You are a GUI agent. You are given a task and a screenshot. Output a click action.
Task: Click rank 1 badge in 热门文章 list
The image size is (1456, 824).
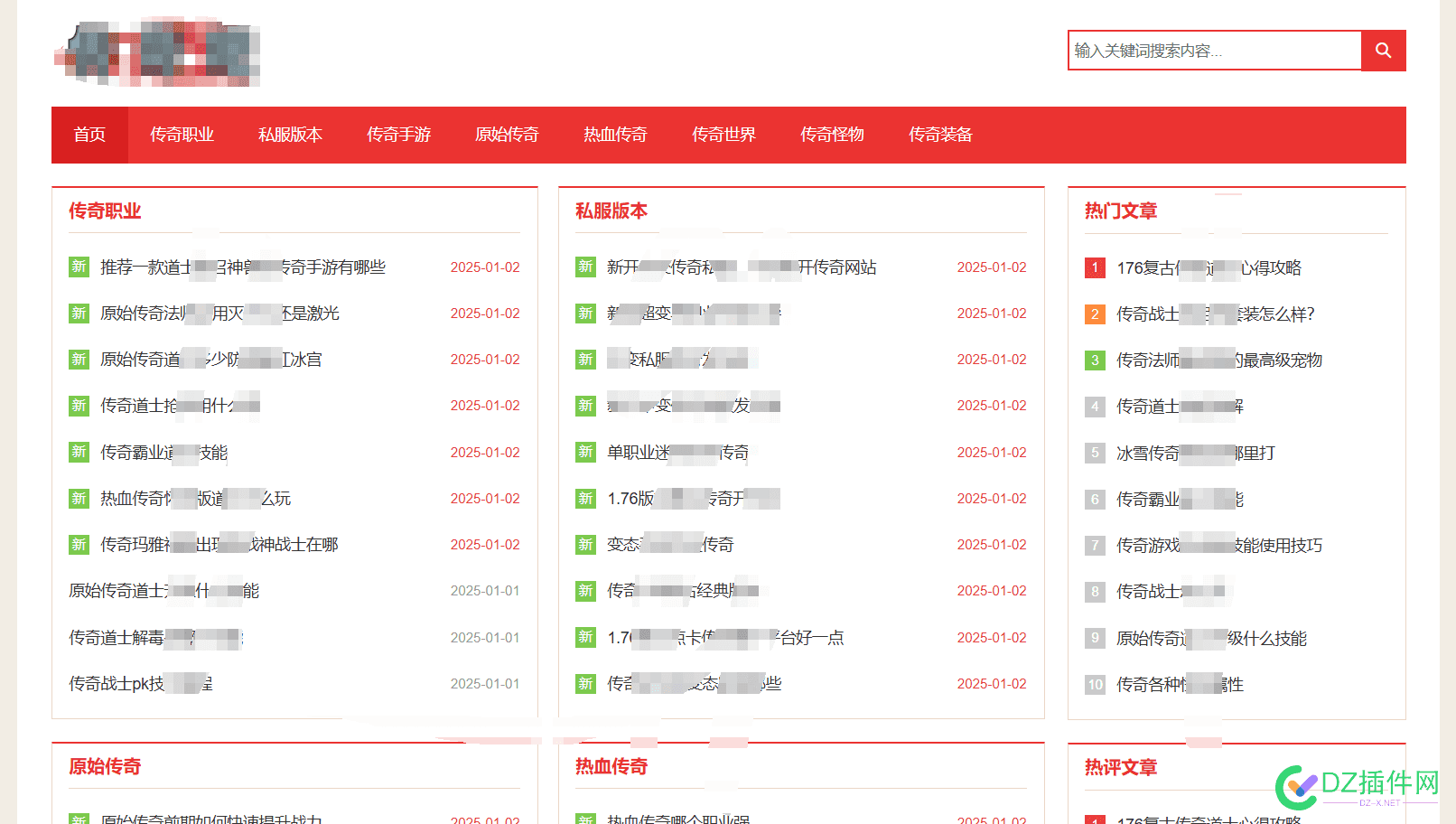click(x=1095, y=268)
